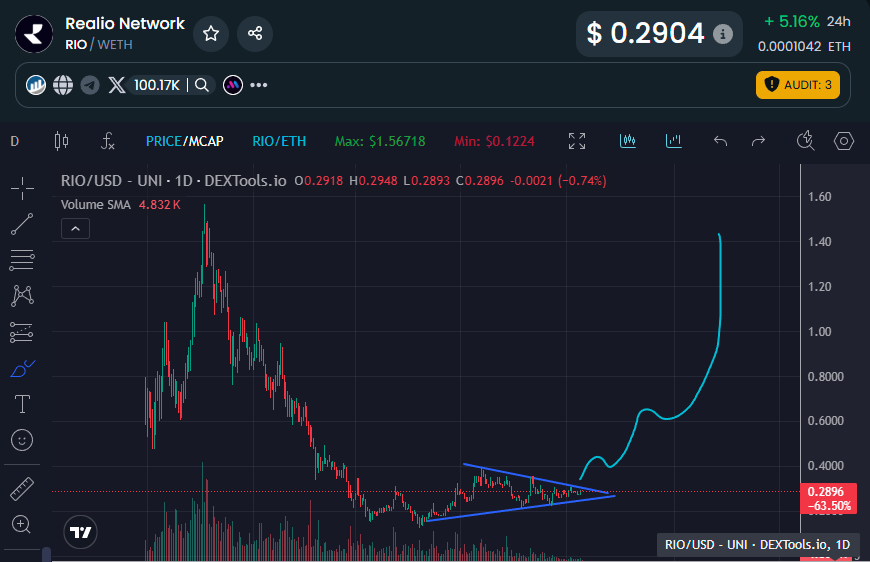Click the closing price C0.2896 in the legend
The width and height of the screenshot is (870, 562).
(480, 181)
